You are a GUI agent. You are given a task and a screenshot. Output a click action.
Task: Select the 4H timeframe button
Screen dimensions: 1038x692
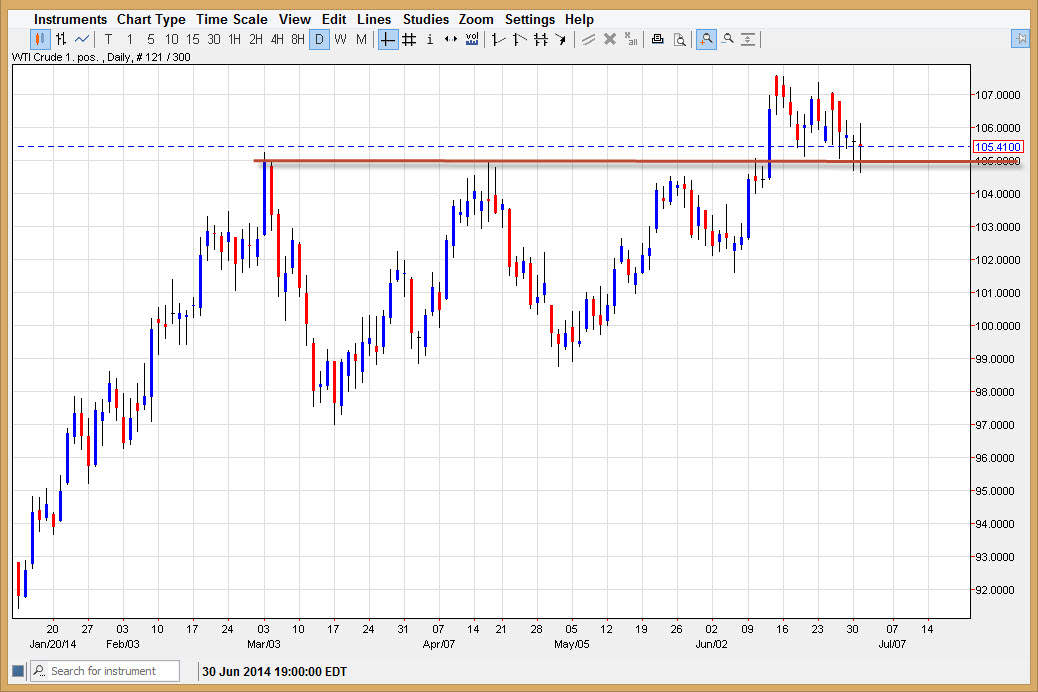coord(276,39)
